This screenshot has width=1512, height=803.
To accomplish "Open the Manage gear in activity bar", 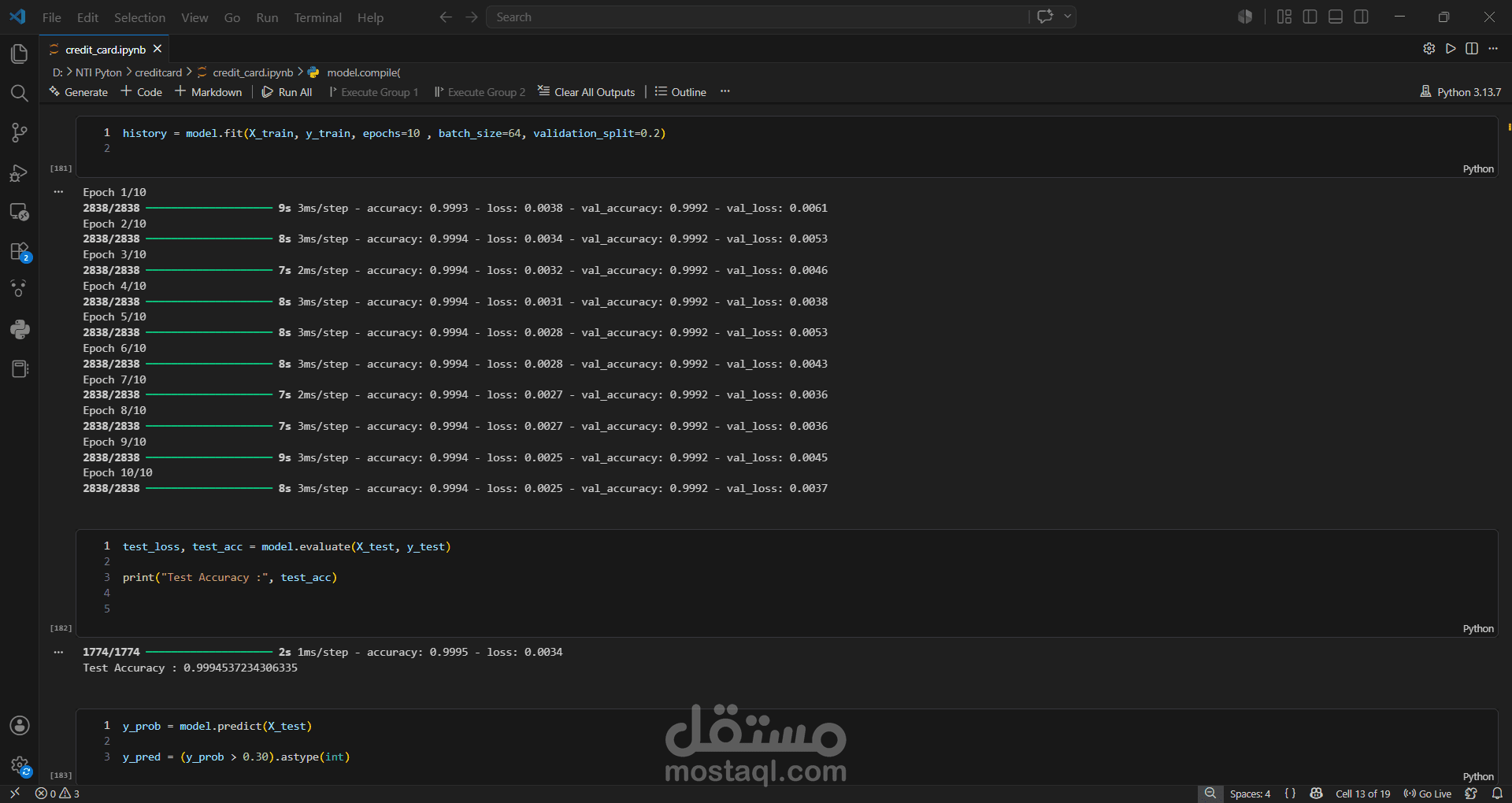I will (x=20, y=765).
